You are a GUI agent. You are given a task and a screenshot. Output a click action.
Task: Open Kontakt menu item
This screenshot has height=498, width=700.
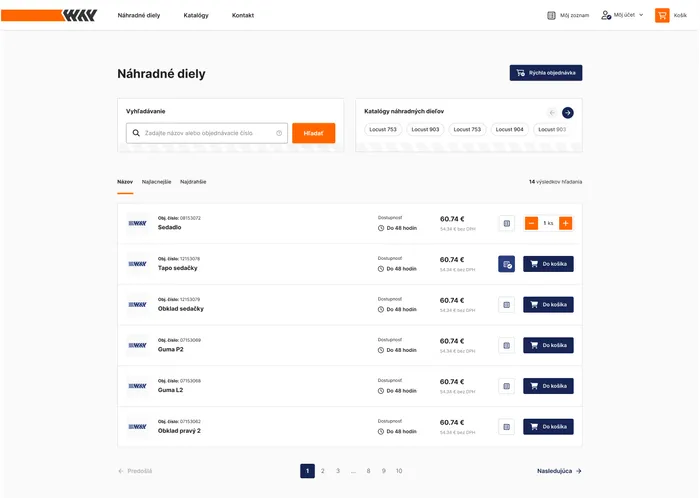pyautogui.click(x=243, y=15)
